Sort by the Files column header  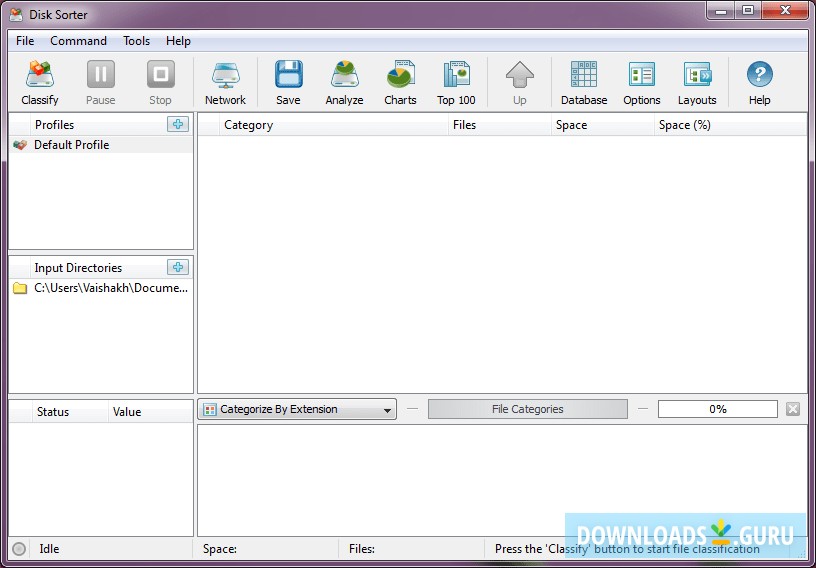(500, 125)
